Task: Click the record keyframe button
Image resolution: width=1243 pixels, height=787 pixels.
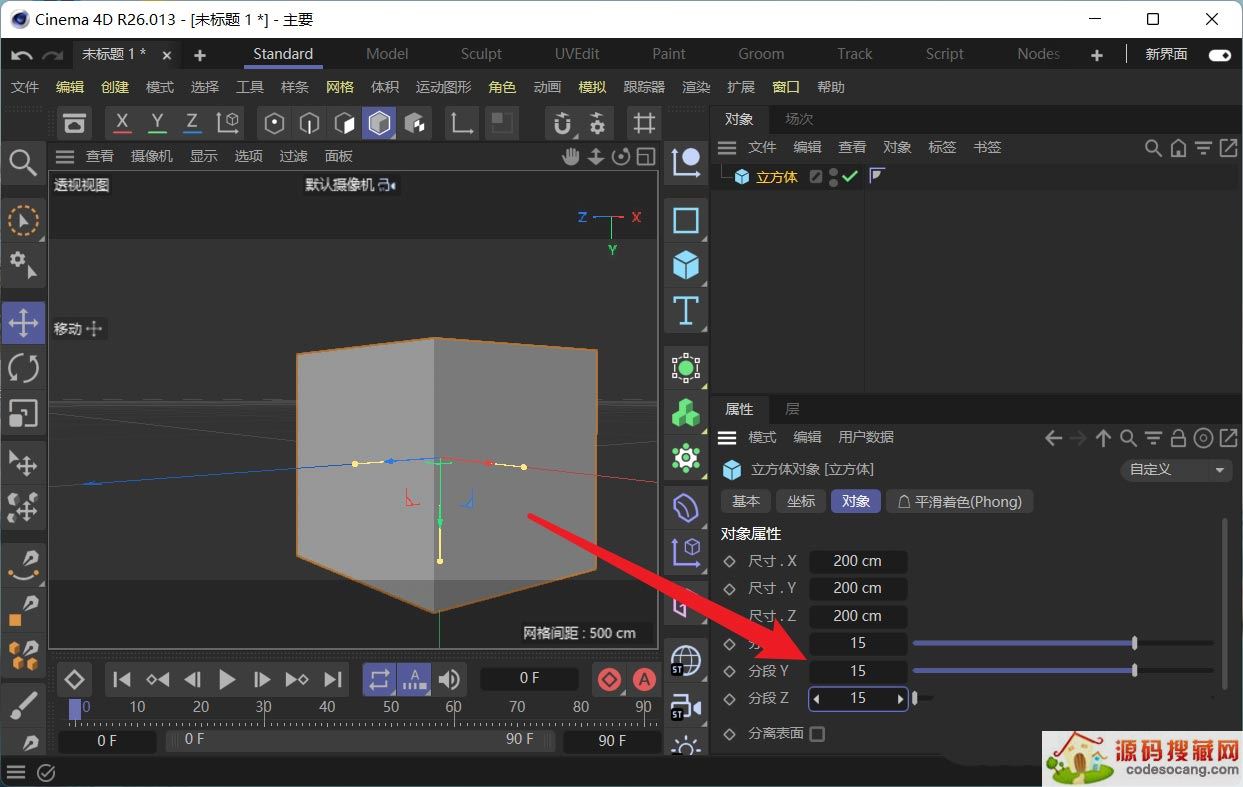Action: tap(609, 680)
